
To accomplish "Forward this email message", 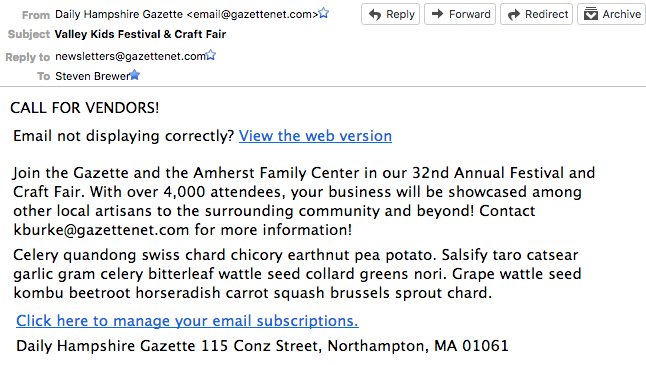I will (460, 14).
